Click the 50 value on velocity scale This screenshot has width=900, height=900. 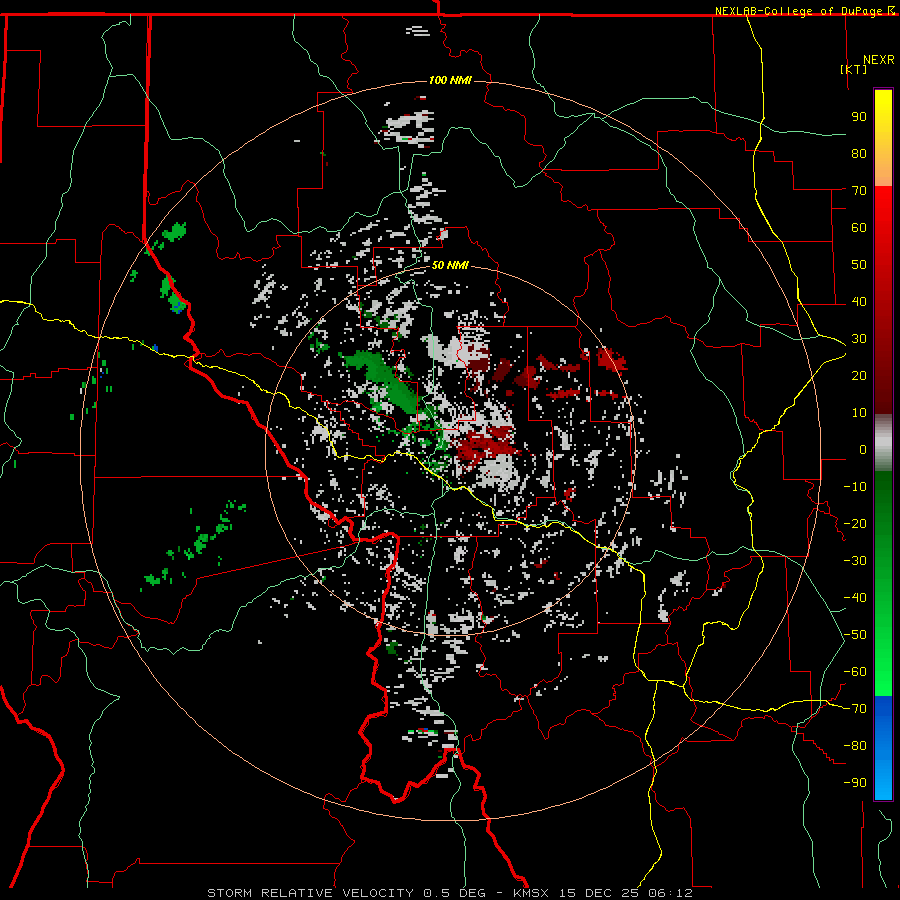[859, 265]
